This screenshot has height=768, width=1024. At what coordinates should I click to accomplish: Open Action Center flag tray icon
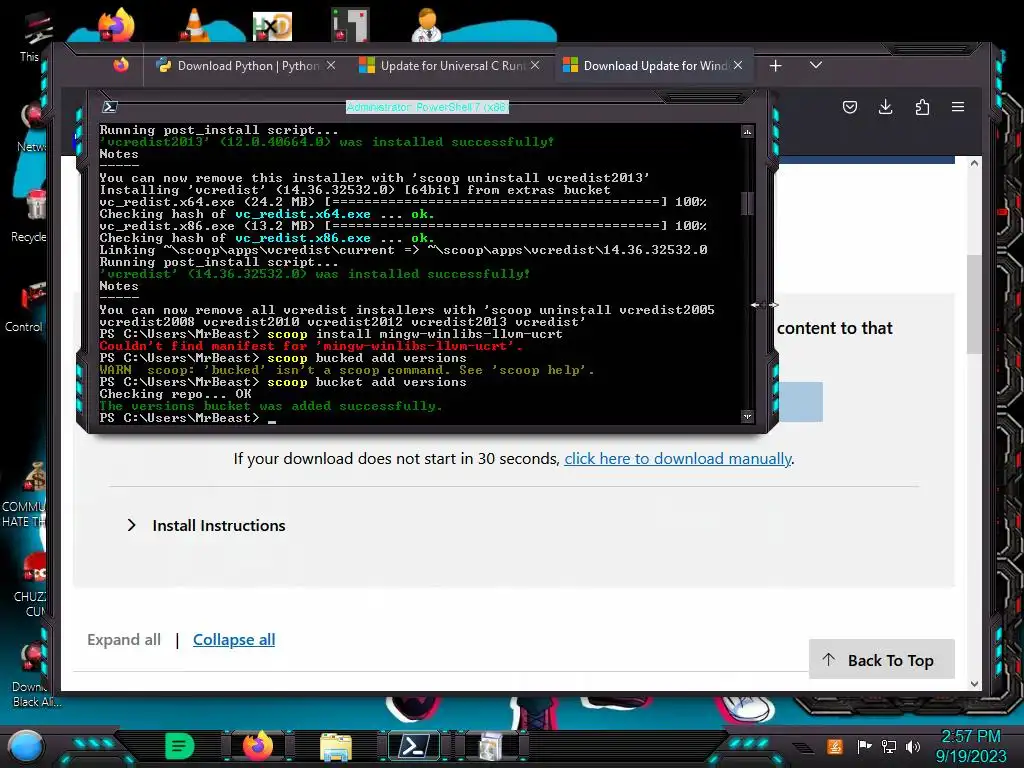point(864,746)
